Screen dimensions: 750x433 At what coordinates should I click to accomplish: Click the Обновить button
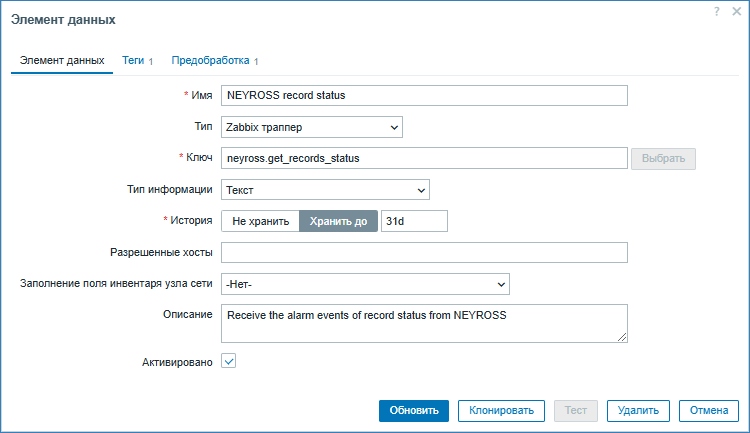click(414, 410)
